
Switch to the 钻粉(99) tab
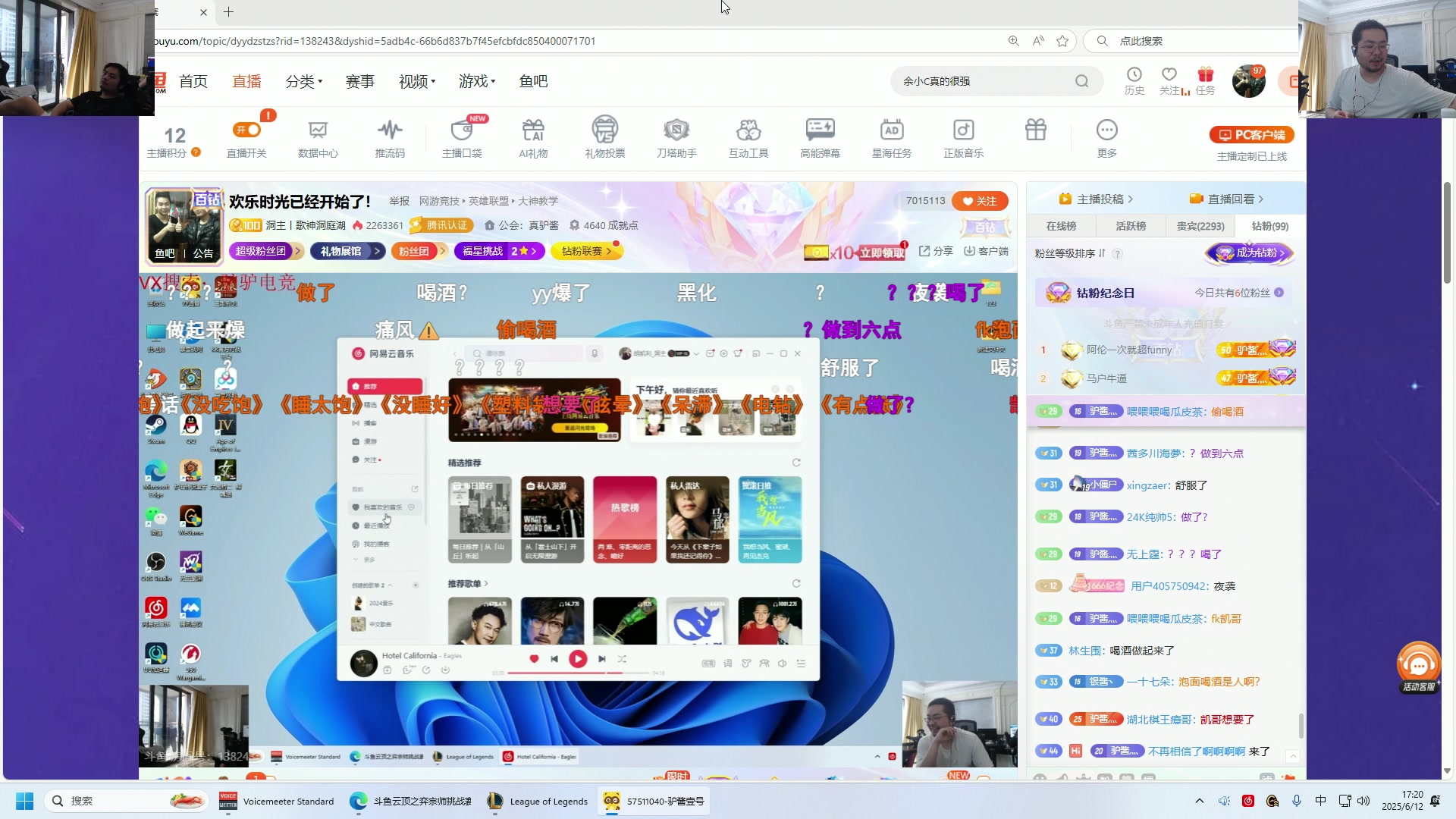[x=1270, y=226]
